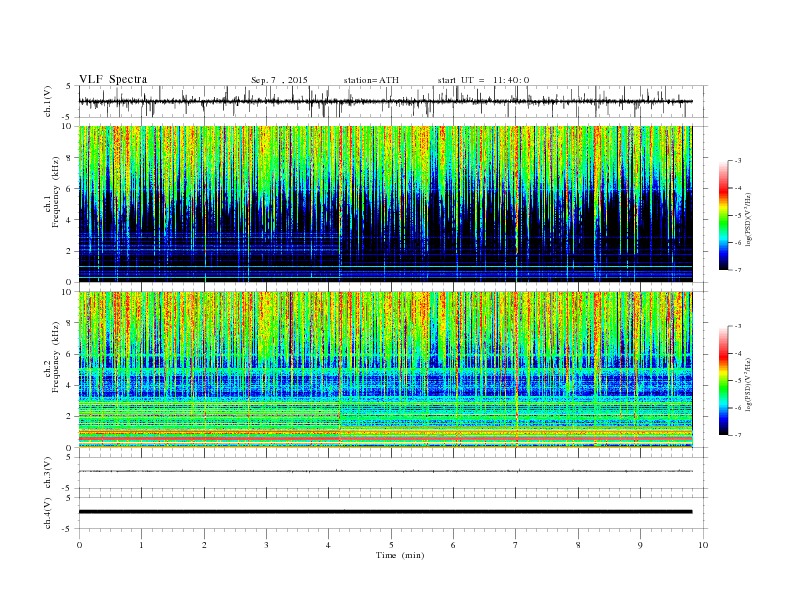The height and width of the screenshot is (612, 792).
Task: Click the time-axis tick label '0'
Action: coord(79,545)
